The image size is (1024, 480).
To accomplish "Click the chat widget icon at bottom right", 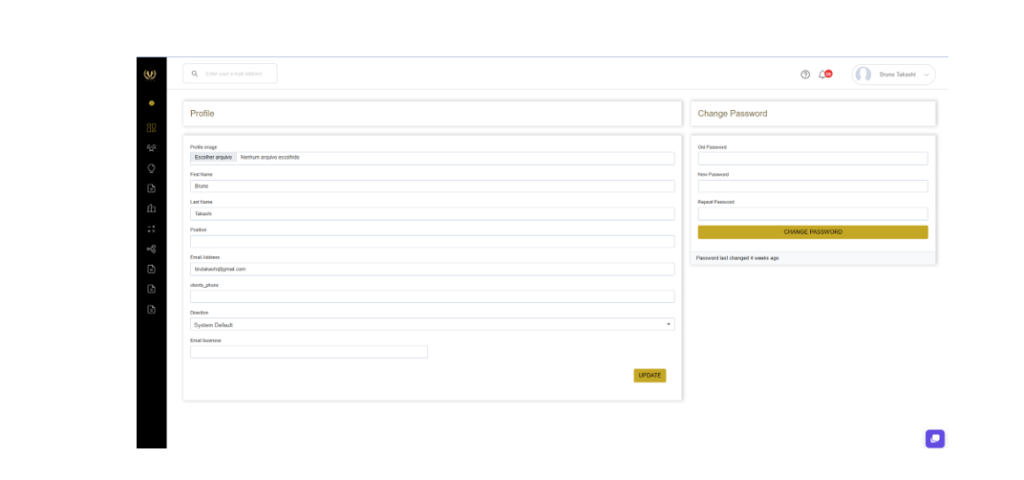I will coord(934,438).
